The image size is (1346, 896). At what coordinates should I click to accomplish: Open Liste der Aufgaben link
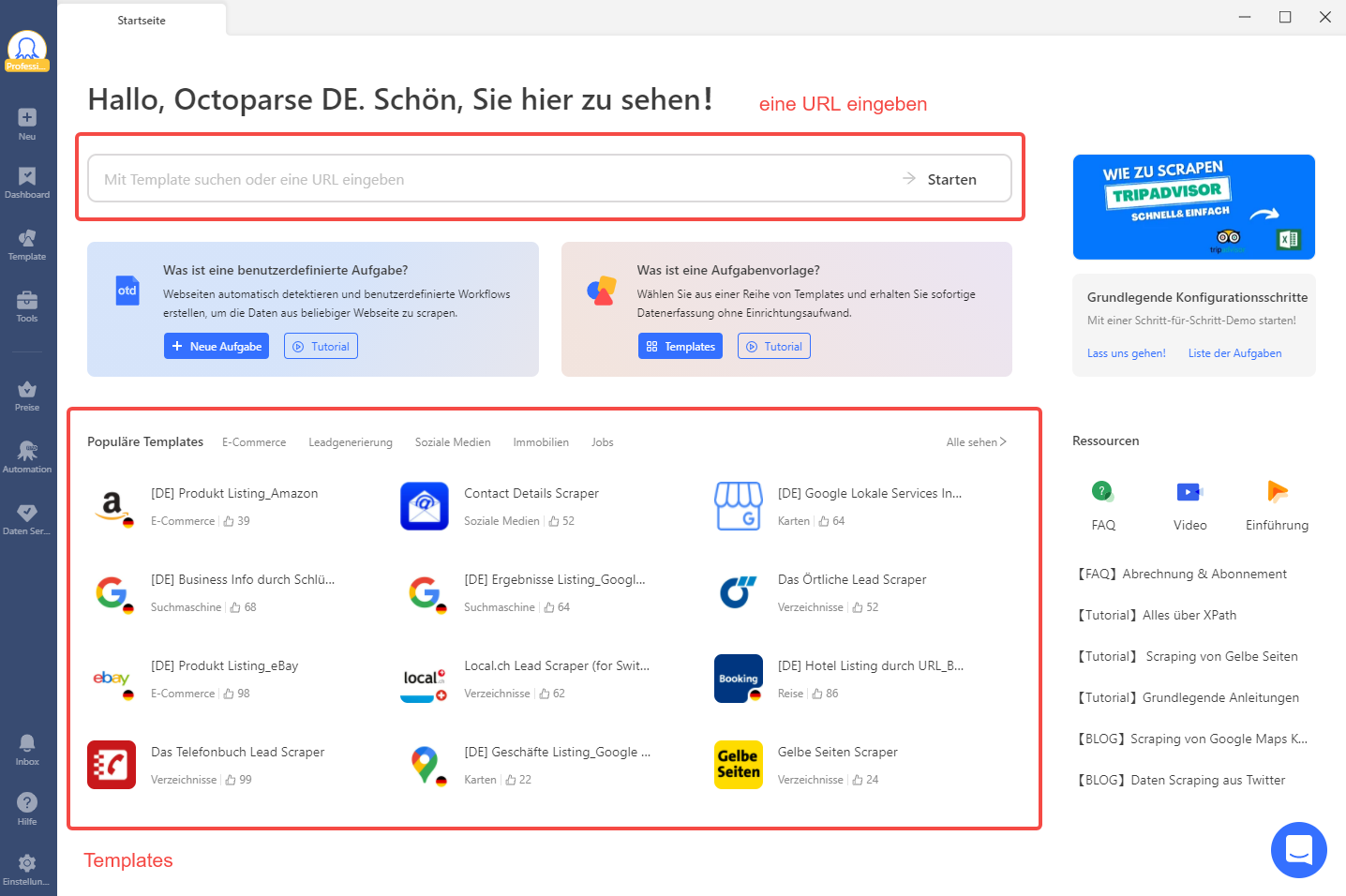point(1235,353)
